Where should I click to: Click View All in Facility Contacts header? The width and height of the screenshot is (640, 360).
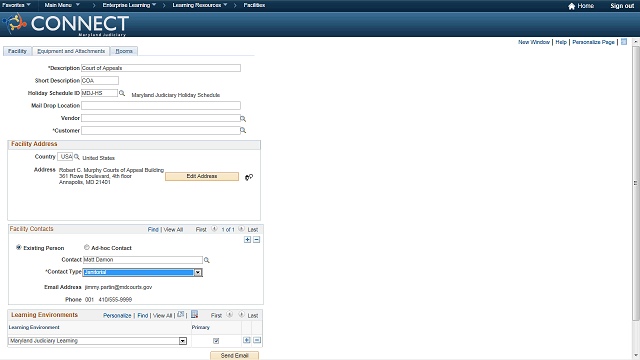tap(173, 230)
